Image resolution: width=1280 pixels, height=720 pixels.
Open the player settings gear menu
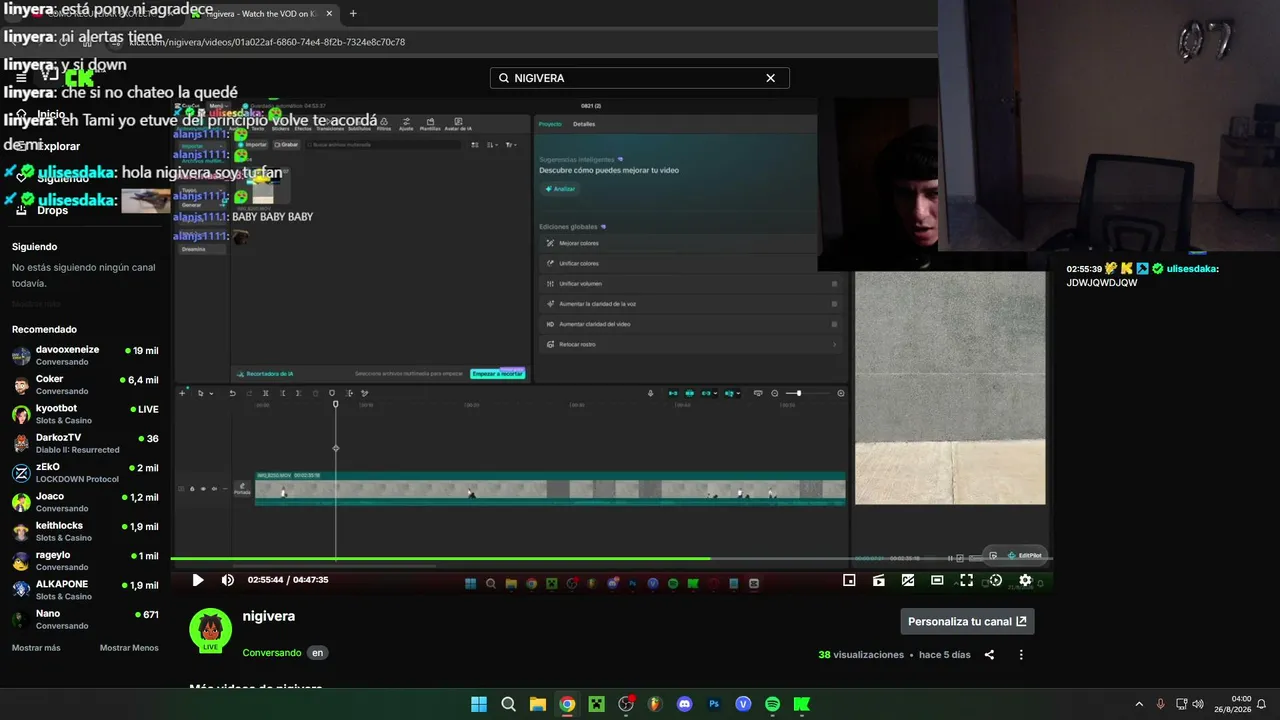coord(1025,580)
